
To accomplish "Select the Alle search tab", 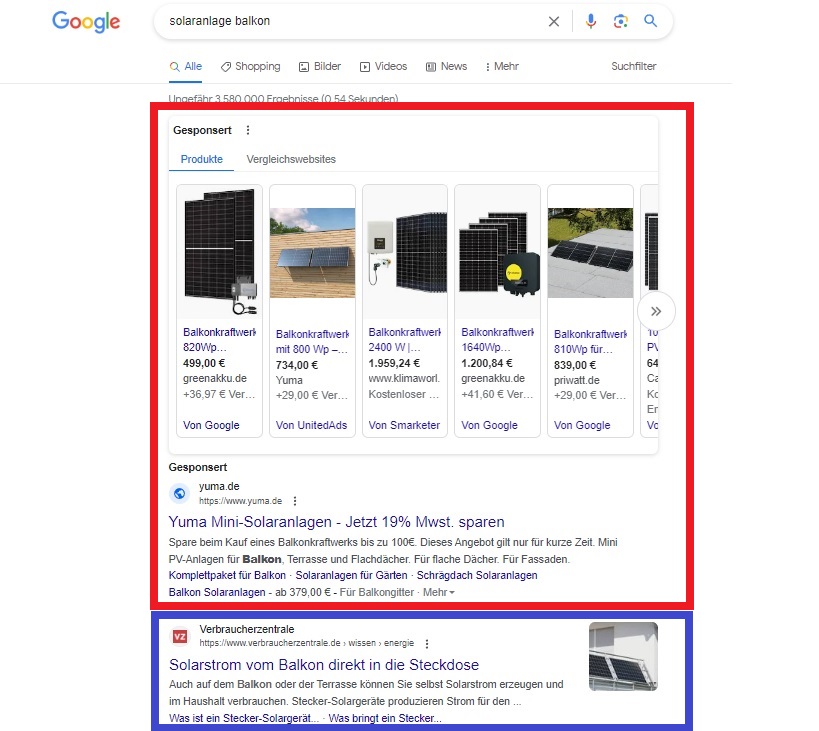I will [x=186, y=66].
